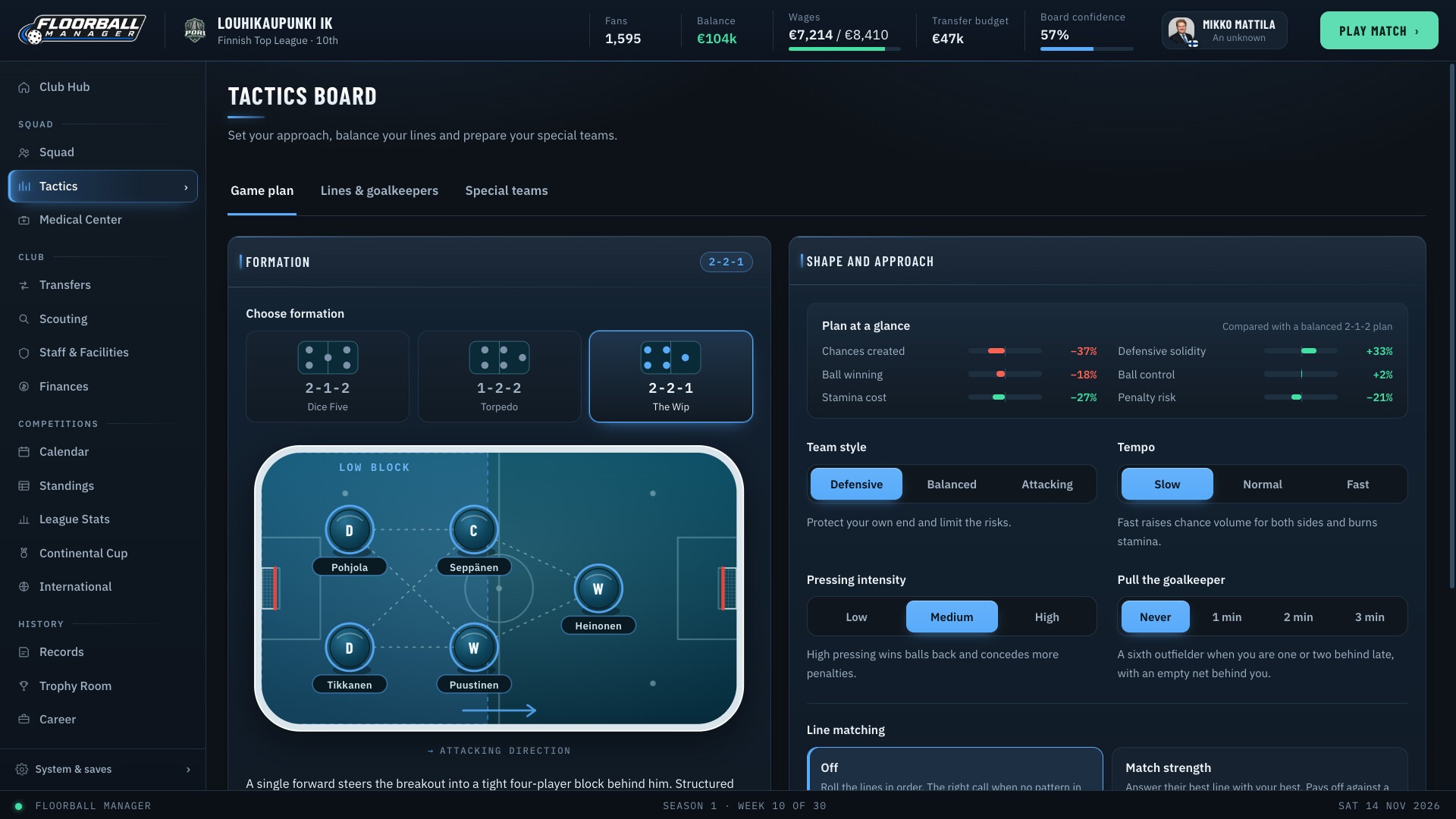
Task: Open Standings table icon
Action: pos(24,486)
